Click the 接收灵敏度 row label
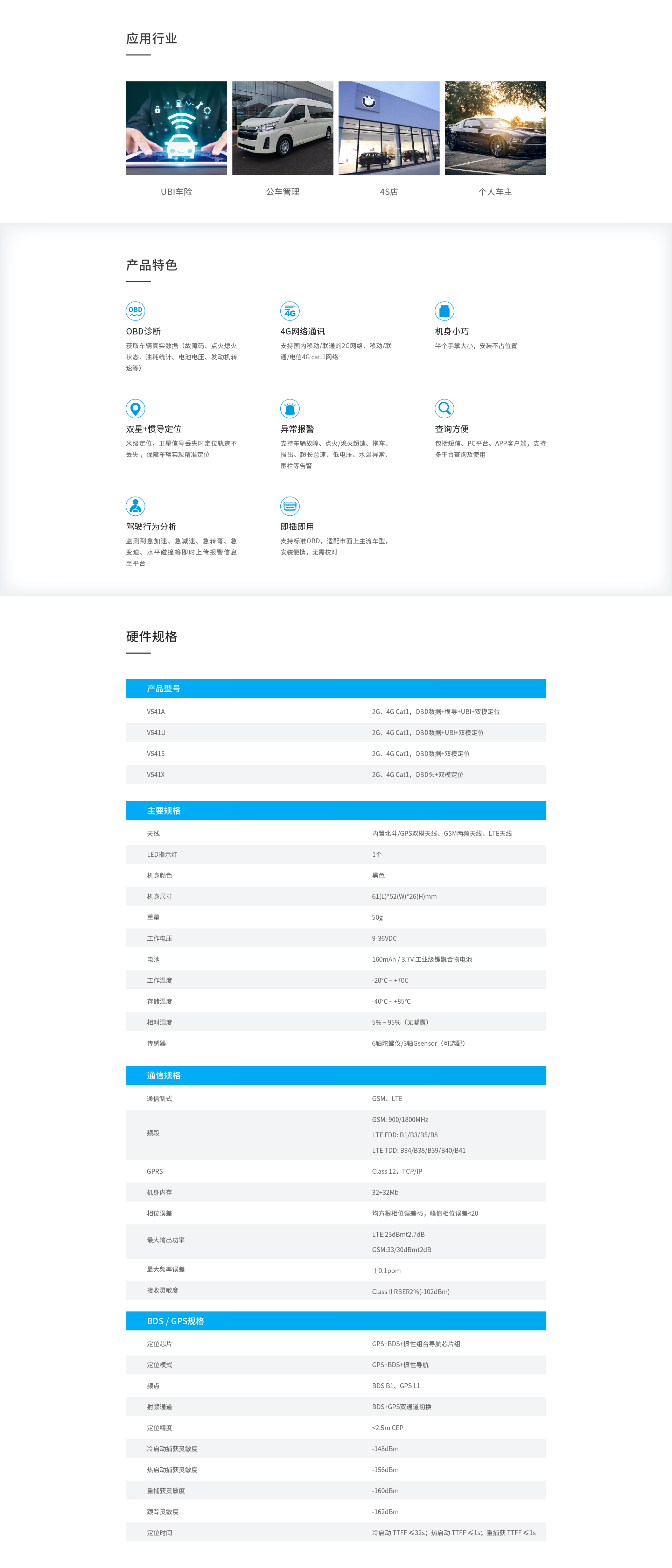 [x=162, y=1291]
